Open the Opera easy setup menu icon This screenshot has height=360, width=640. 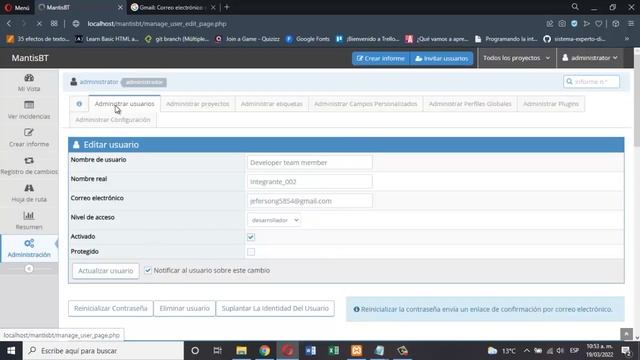click(x=631, y=24)
